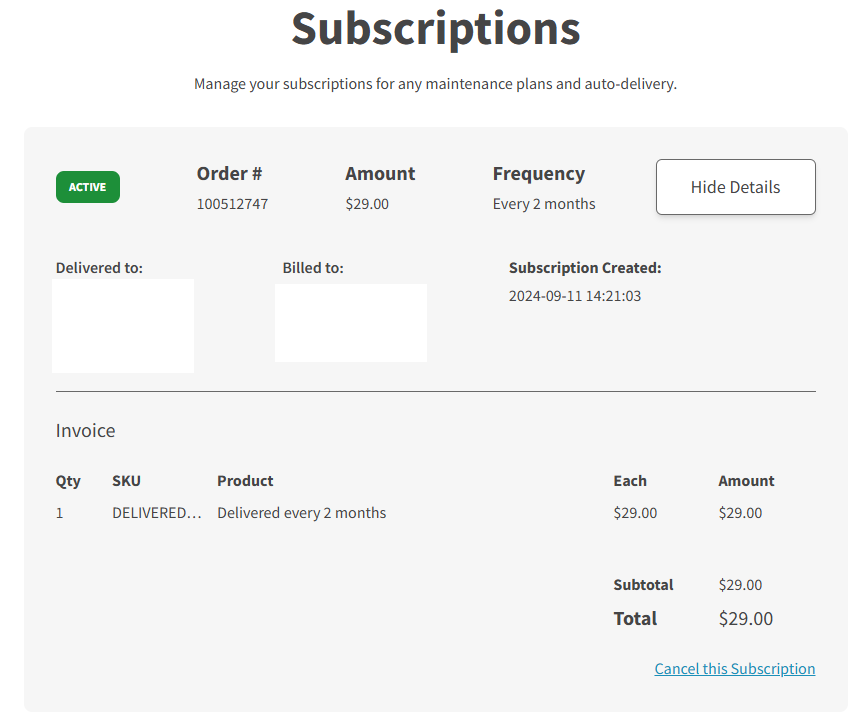Click the Invoice section heading

[x=86, y=431]
